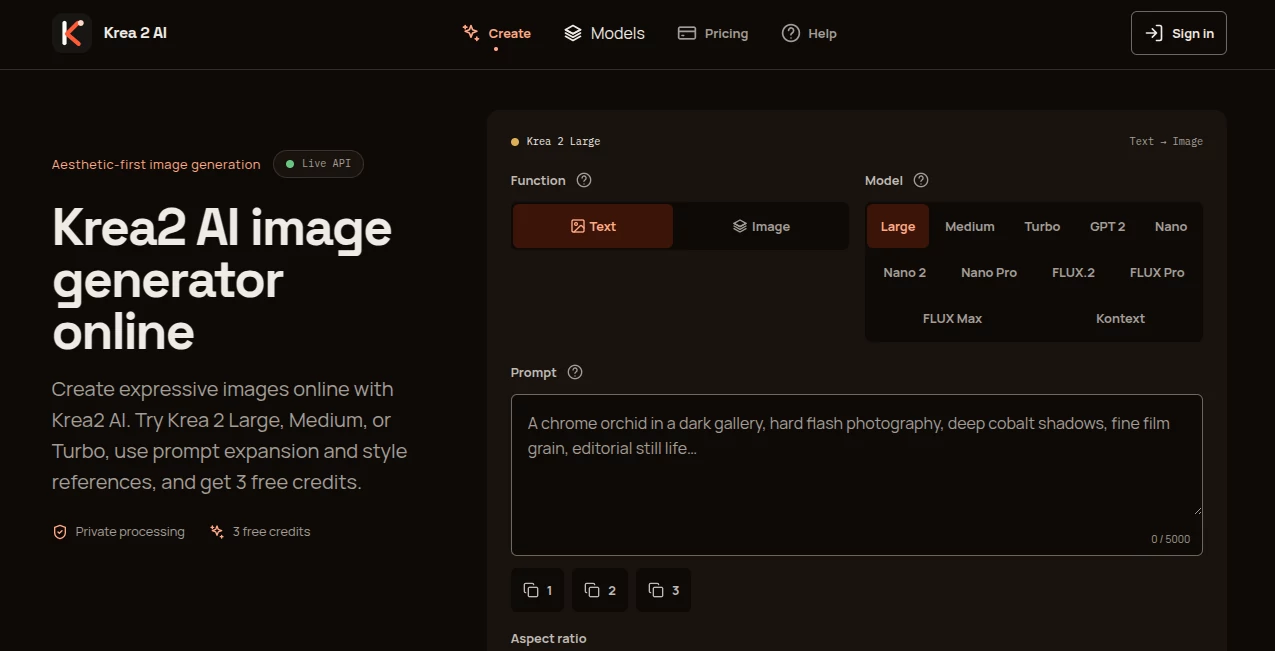Select the Image function mode
The width and height of the screenshot is (1275, 651).
[x=761, y=226]
